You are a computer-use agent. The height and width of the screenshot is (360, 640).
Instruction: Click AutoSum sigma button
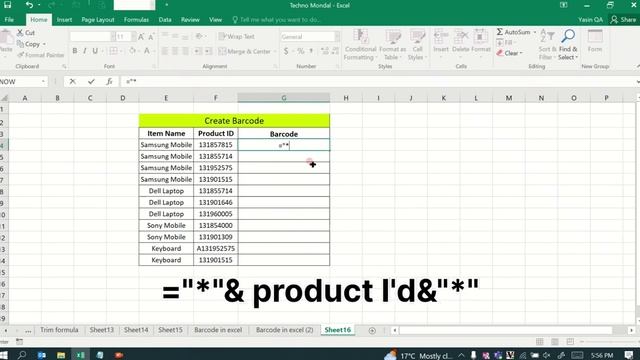point(513,32)
